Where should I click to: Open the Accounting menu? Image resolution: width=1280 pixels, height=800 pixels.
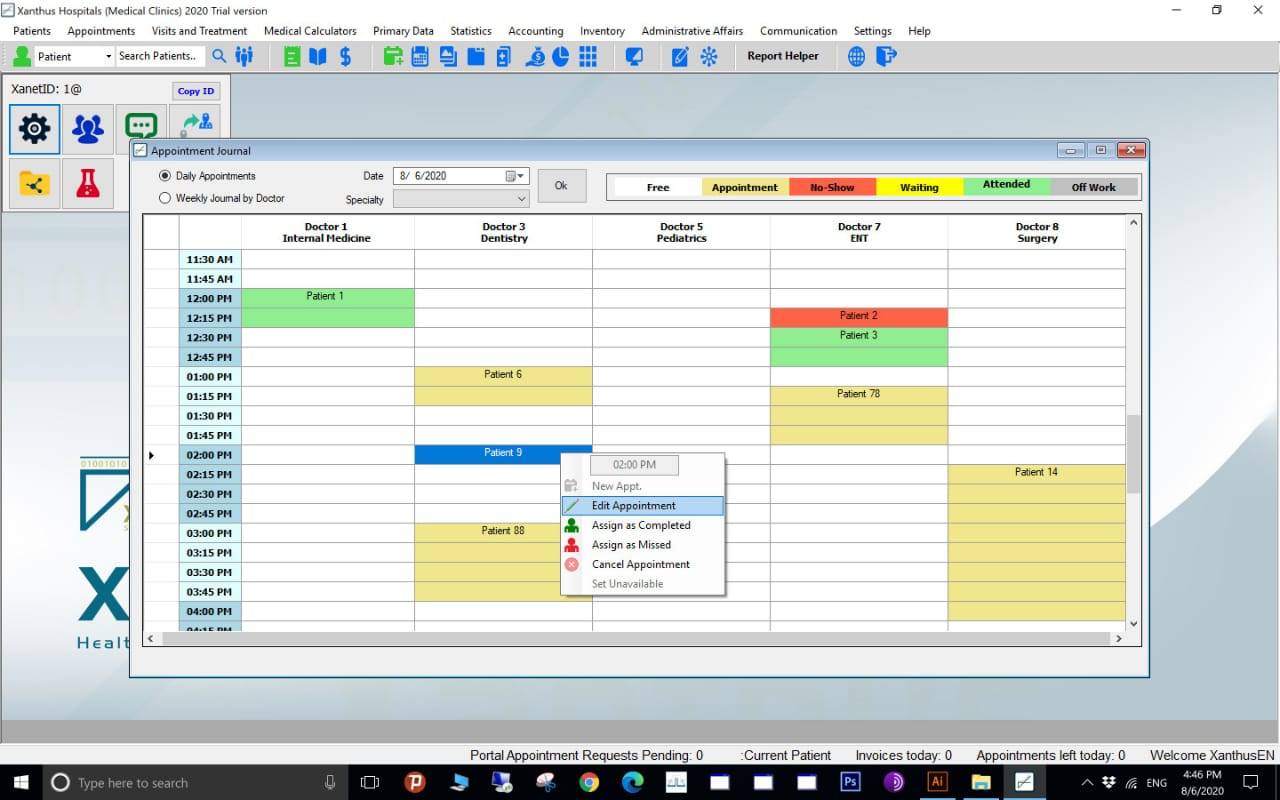pos(535,31)
